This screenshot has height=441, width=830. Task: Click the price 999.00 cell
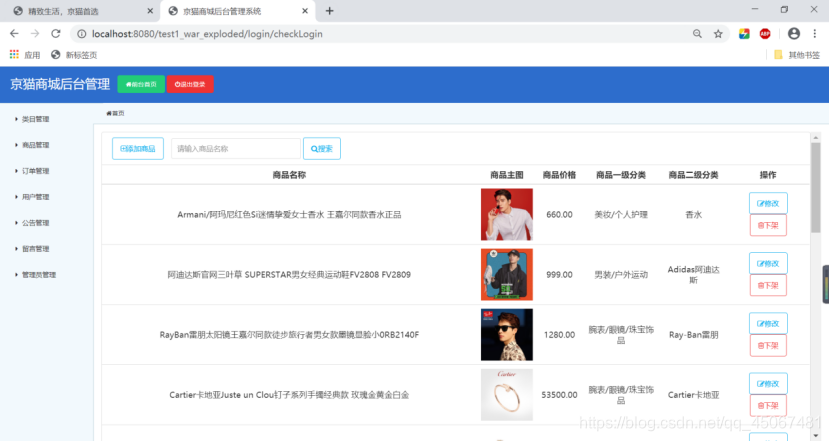pyautogui.click(x=559, y=275)
